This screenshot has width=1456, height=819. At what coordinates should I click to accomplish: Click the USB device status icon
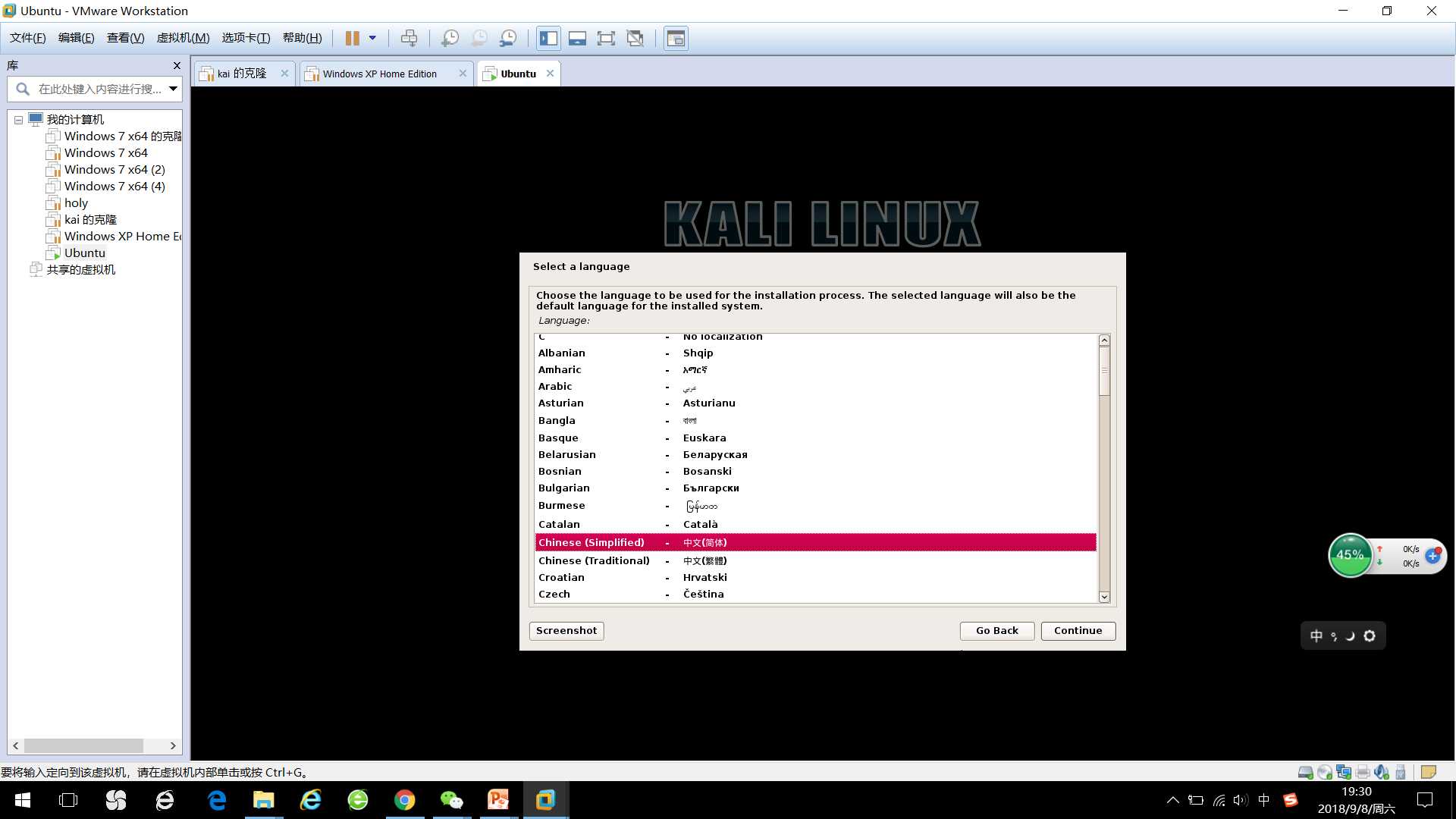(x=1401, y=772)
